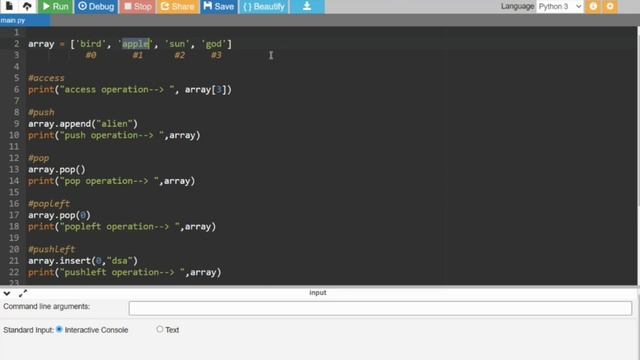Expand the input panel to fullscreen
Image resolution: width=640 pixels, height=360 pixels.
[x=23, y=293]
